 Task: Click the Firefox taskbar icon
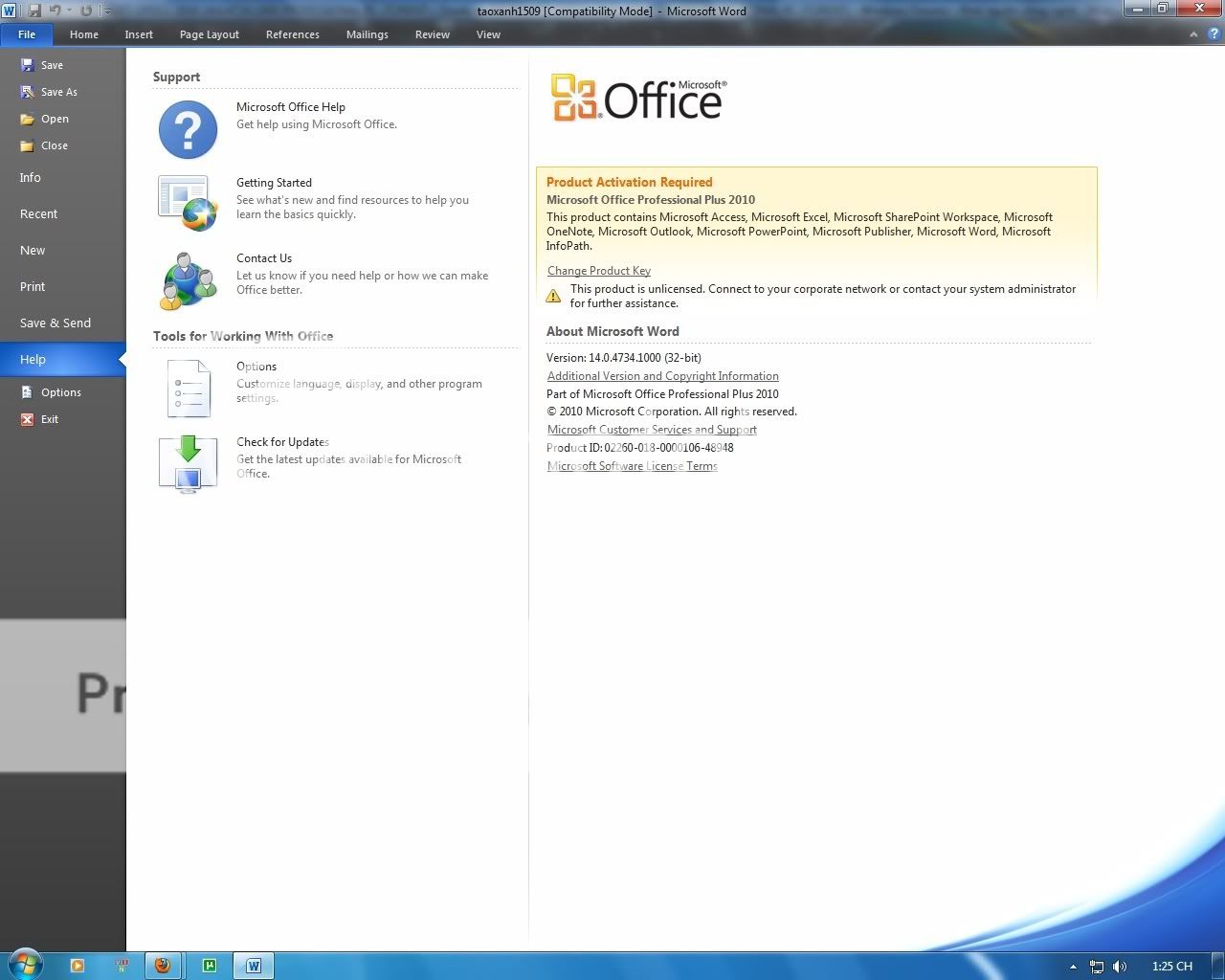pos(163,966)
